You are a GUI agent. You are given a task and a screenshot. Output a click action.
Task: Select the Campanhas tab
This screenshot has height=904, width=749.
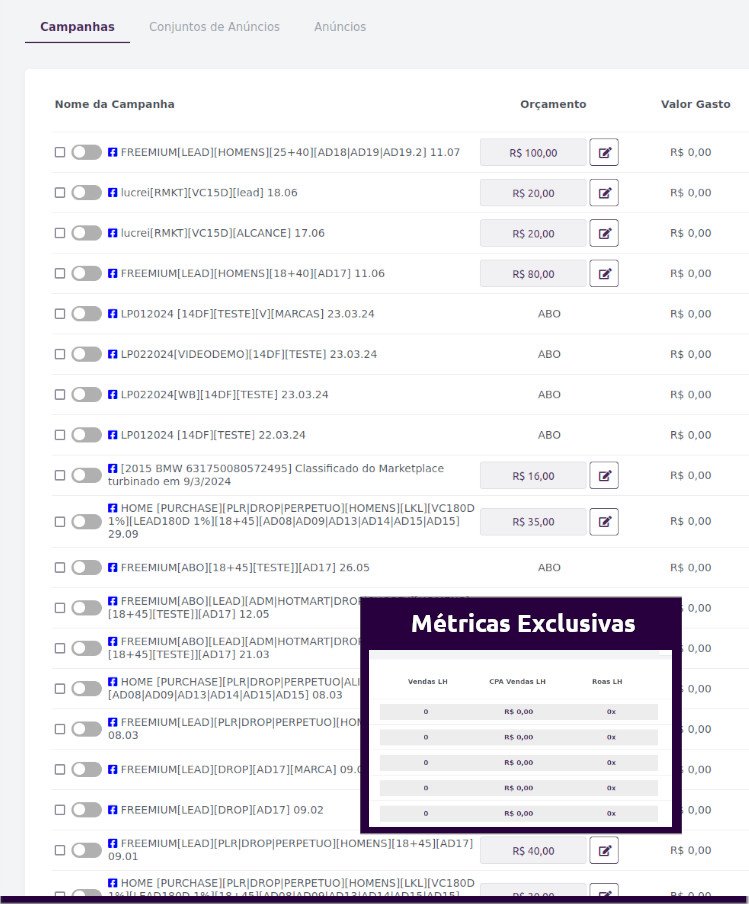[77, 27]
